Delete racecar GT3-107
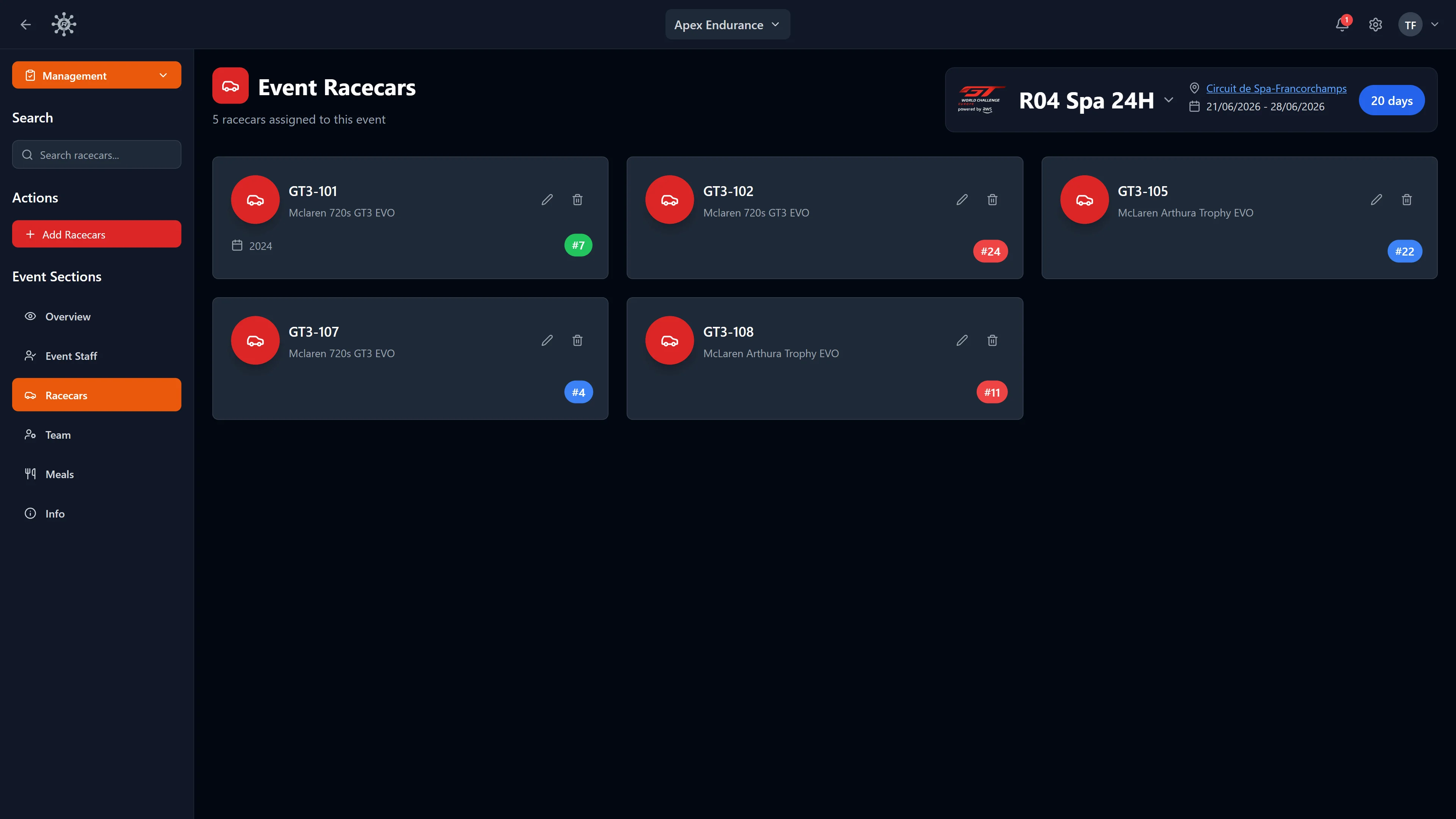1456x819 pixels. point(577,340)
